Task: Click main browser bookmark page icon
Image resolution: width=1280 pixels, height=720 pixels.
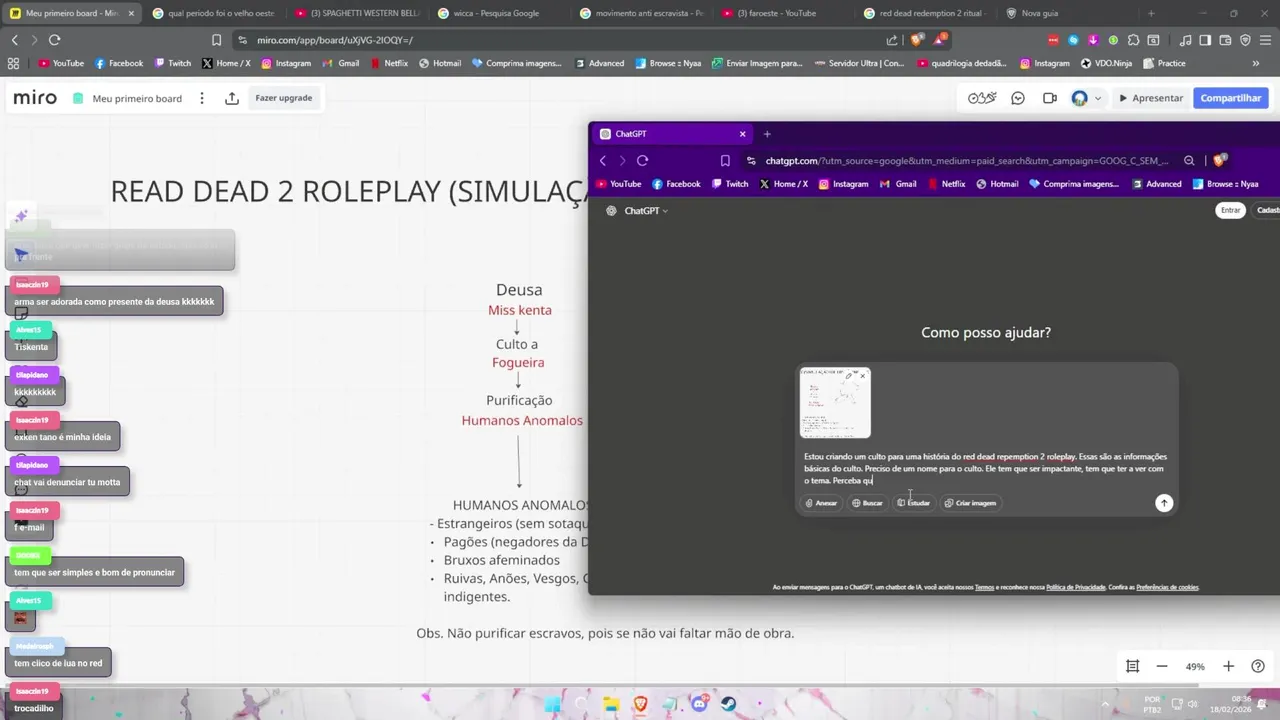Action: click(216, 40)
